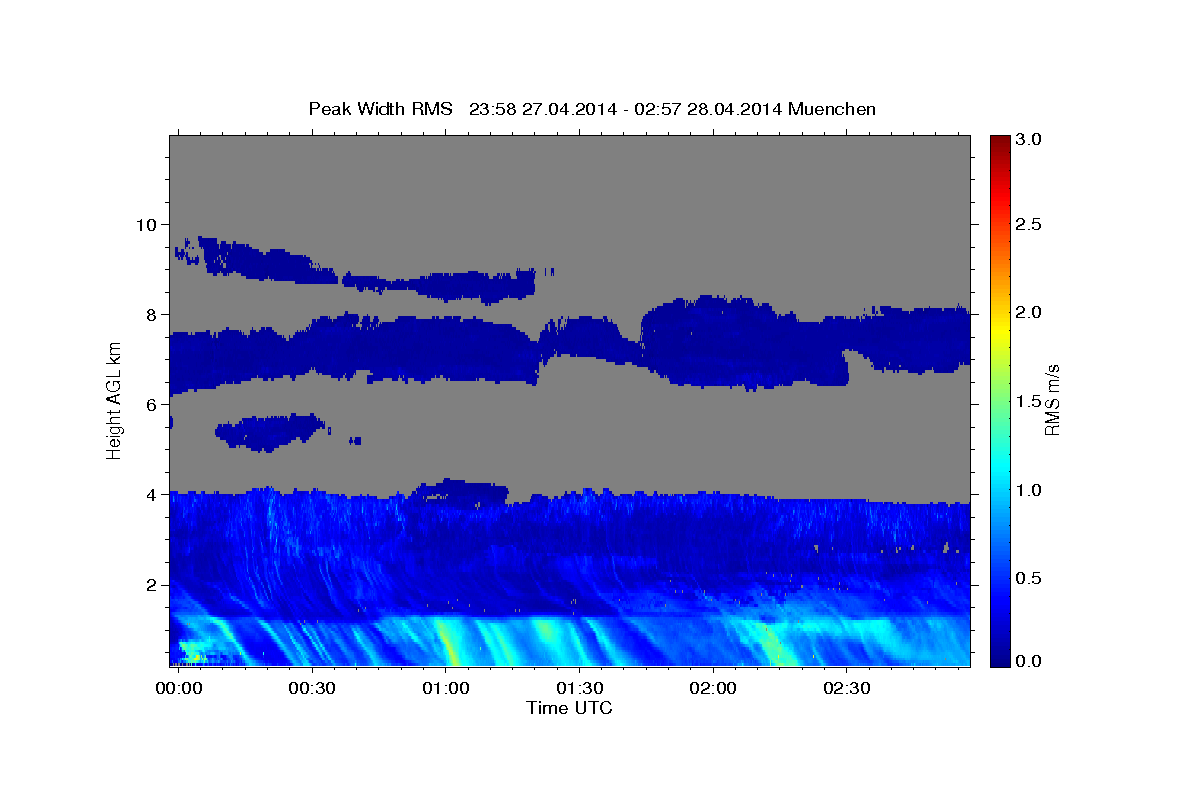Image resolution: width=1200 pixels, height=800 pixels.
Task: Click the 00:00 time tick label
Action: 177,690
